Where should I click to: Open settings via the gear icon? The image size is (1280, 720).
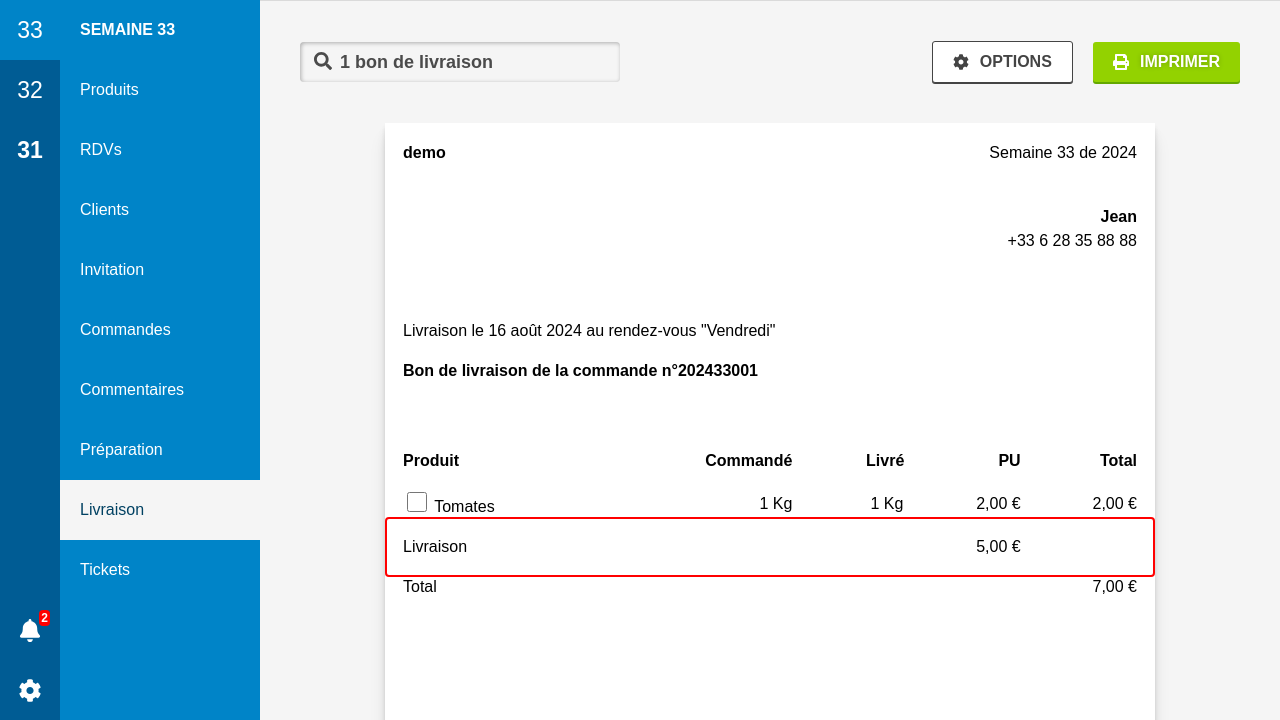[x=30, y=690]
